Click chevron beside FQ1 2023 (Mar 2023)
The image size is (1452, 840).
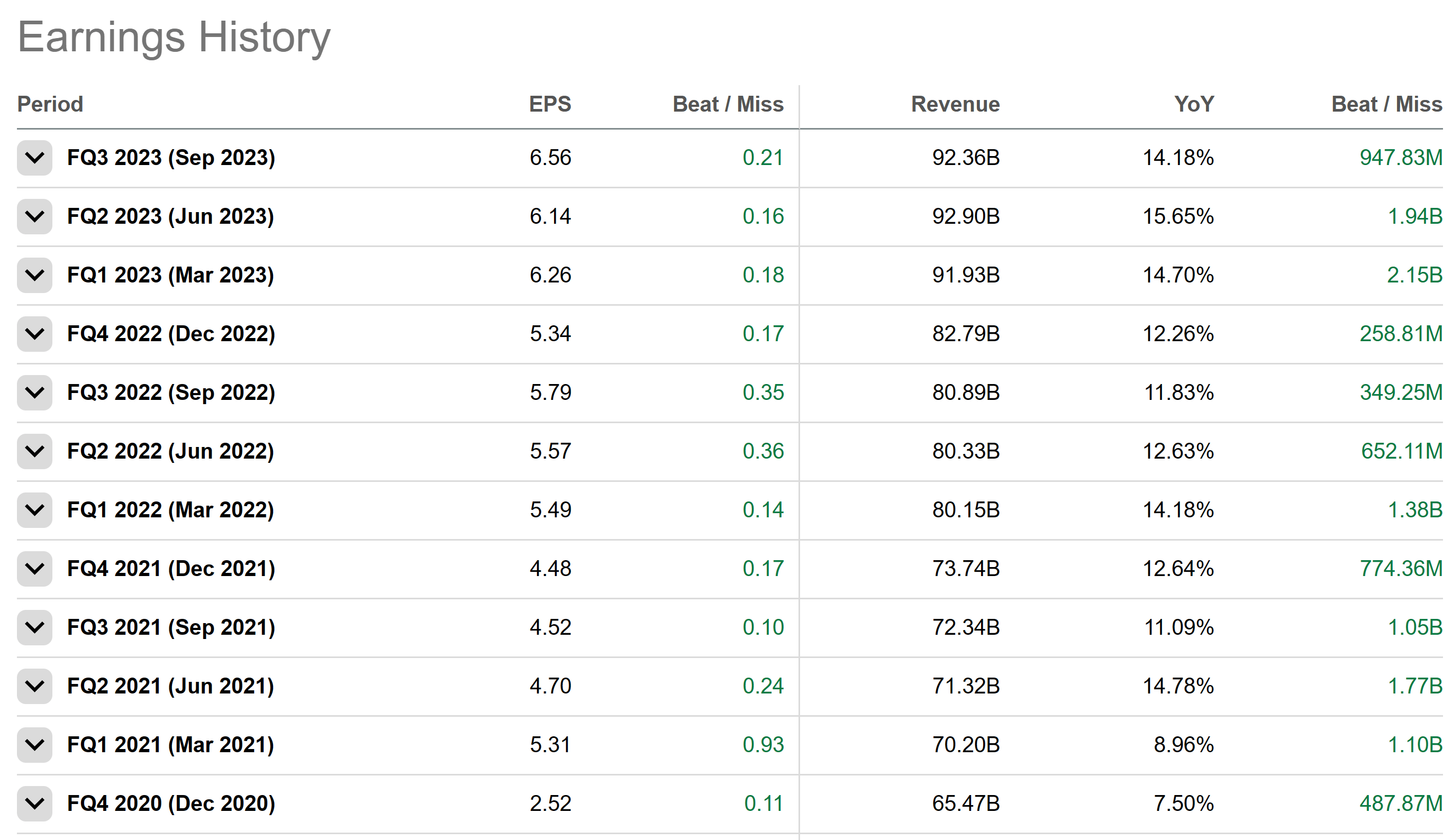[x=34, y=276]
